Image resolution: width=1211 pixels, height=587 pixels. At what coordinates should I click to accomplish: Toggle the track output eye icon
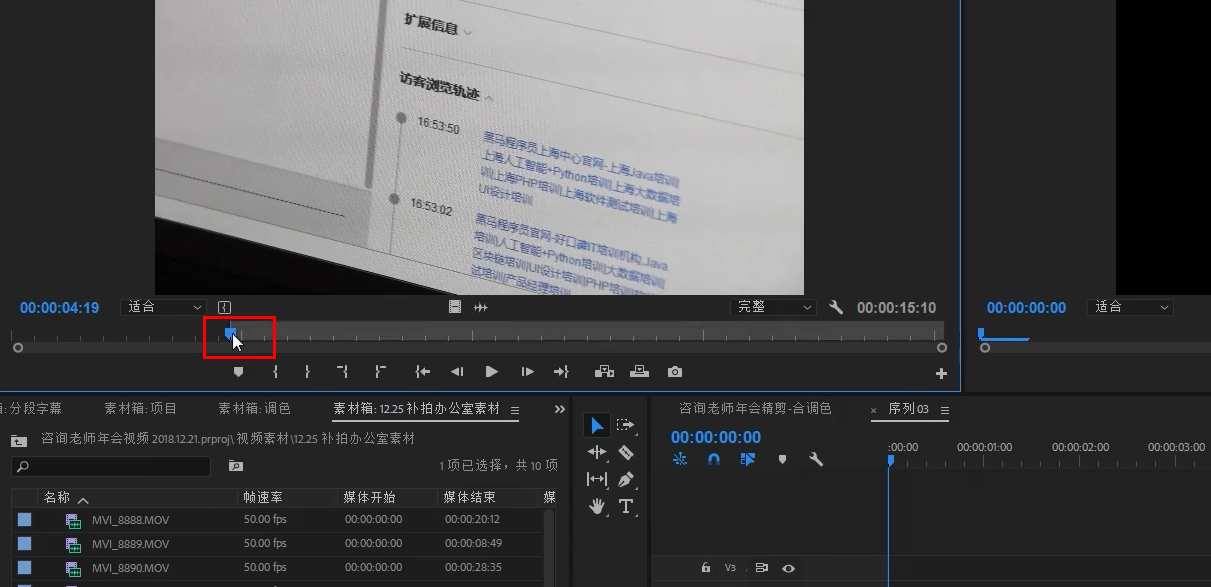(x=789, y=565)
